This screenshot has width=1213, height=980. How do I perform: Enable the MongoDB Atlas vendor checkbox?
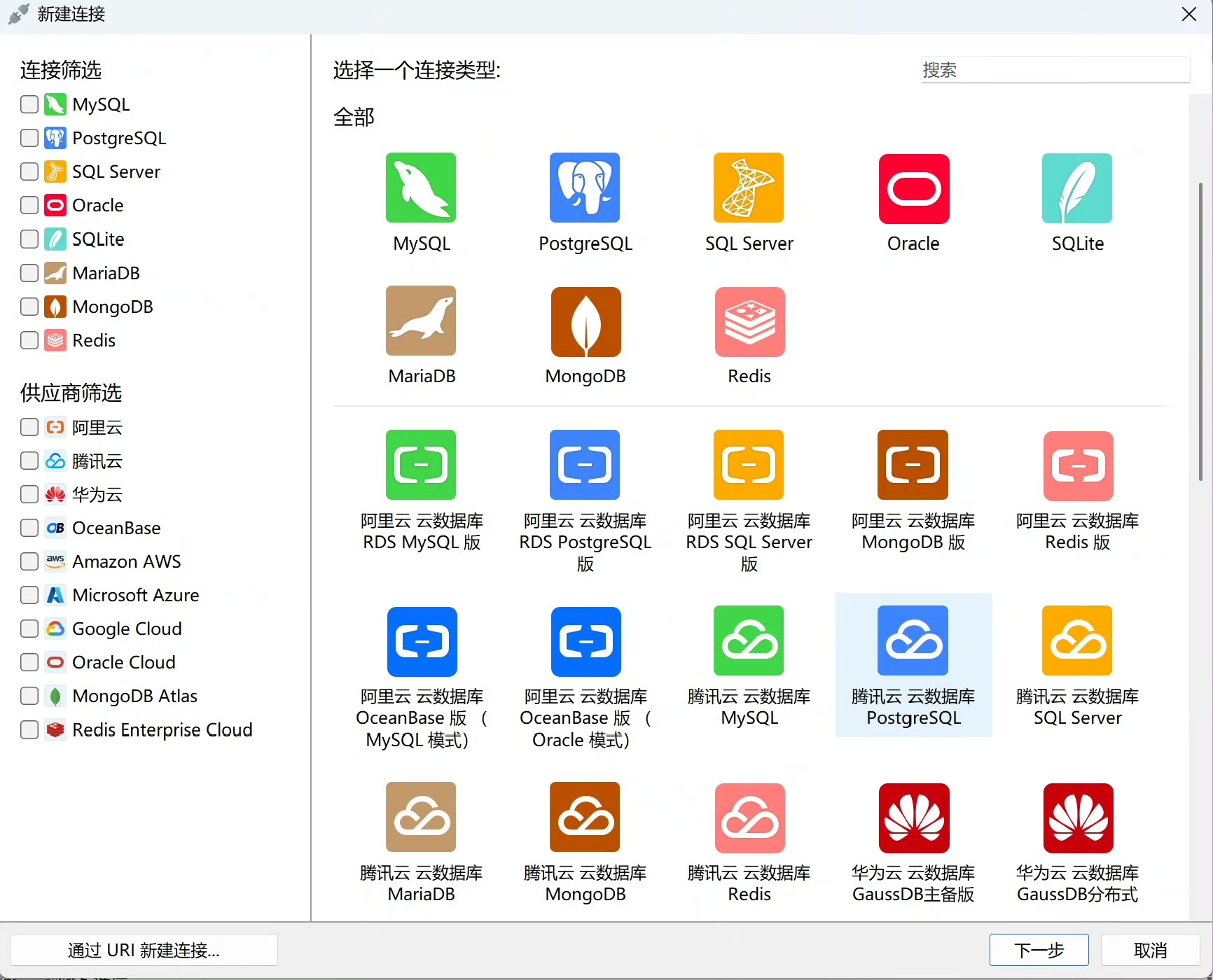(x=29, y=696)
